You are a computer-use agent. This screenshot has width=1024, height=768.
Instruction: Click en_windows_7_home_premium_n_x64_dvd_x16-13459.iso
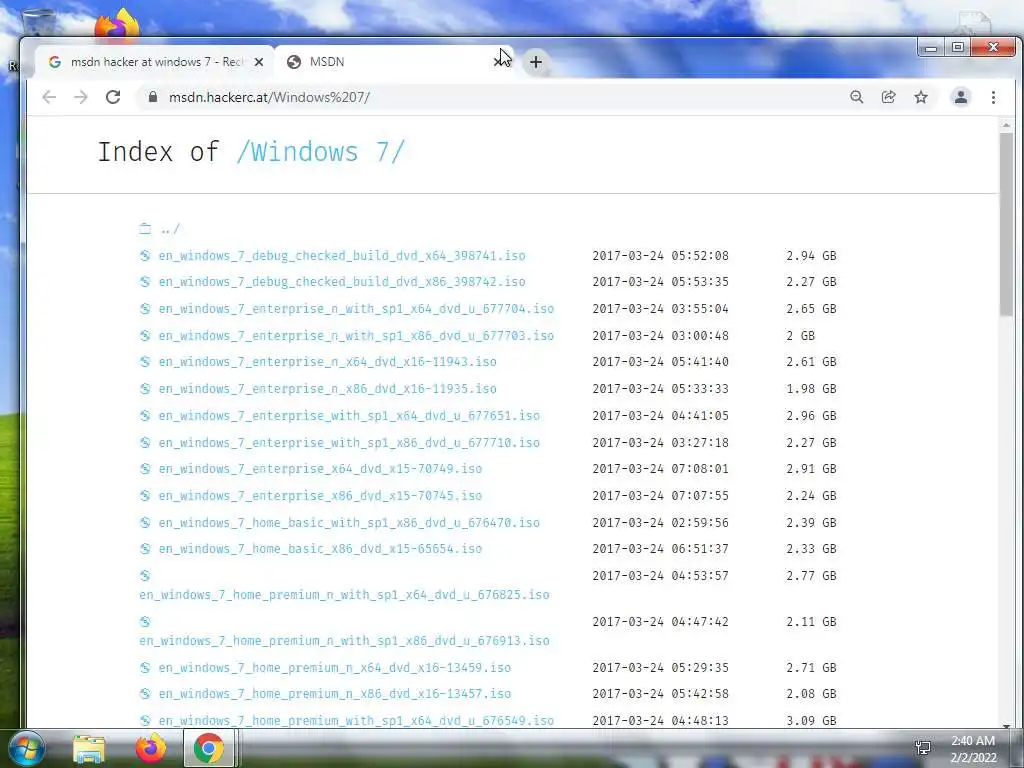click(334, 668)
